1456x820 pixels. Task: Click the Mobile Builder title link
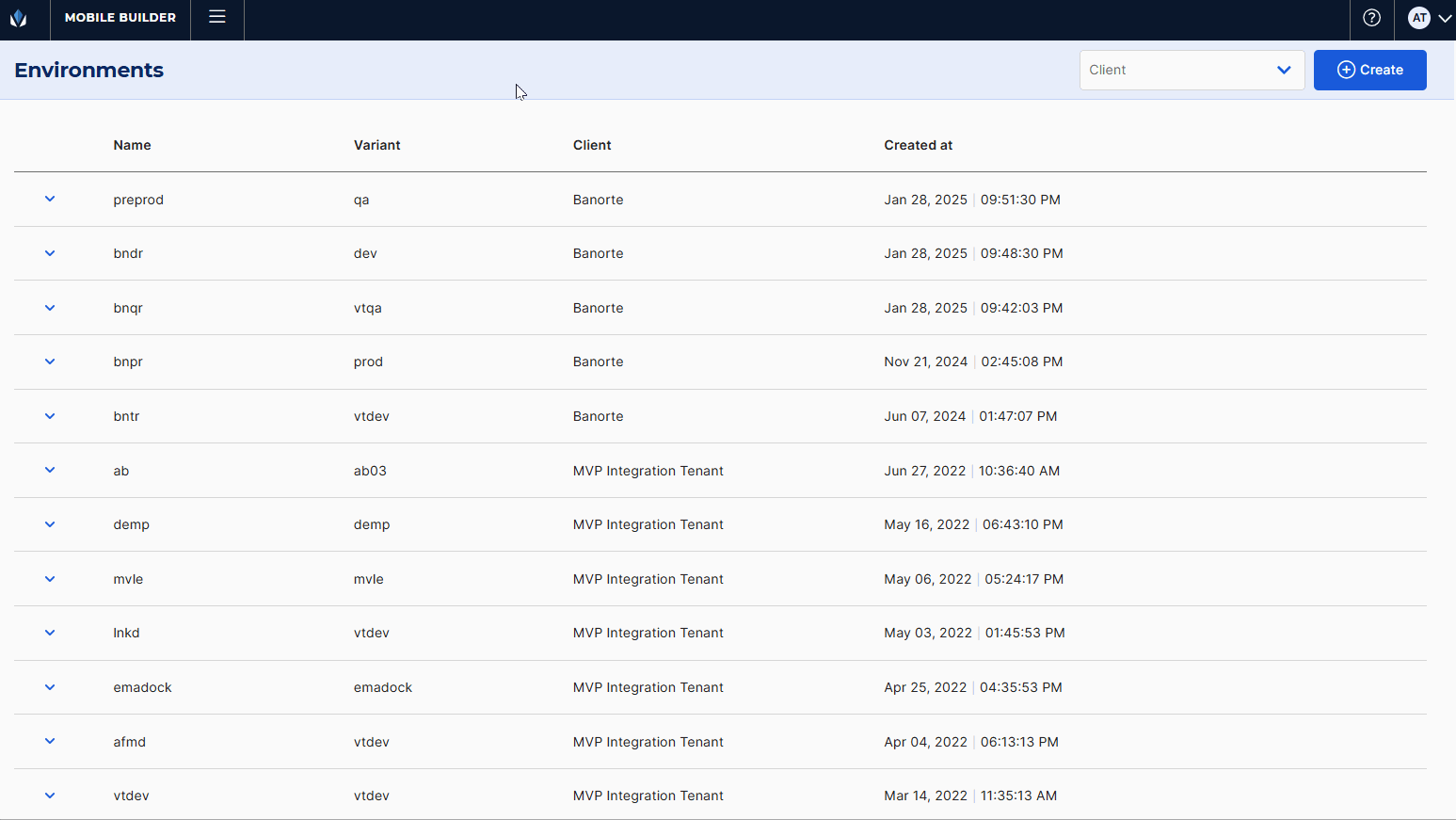click(x=120, y=18)
